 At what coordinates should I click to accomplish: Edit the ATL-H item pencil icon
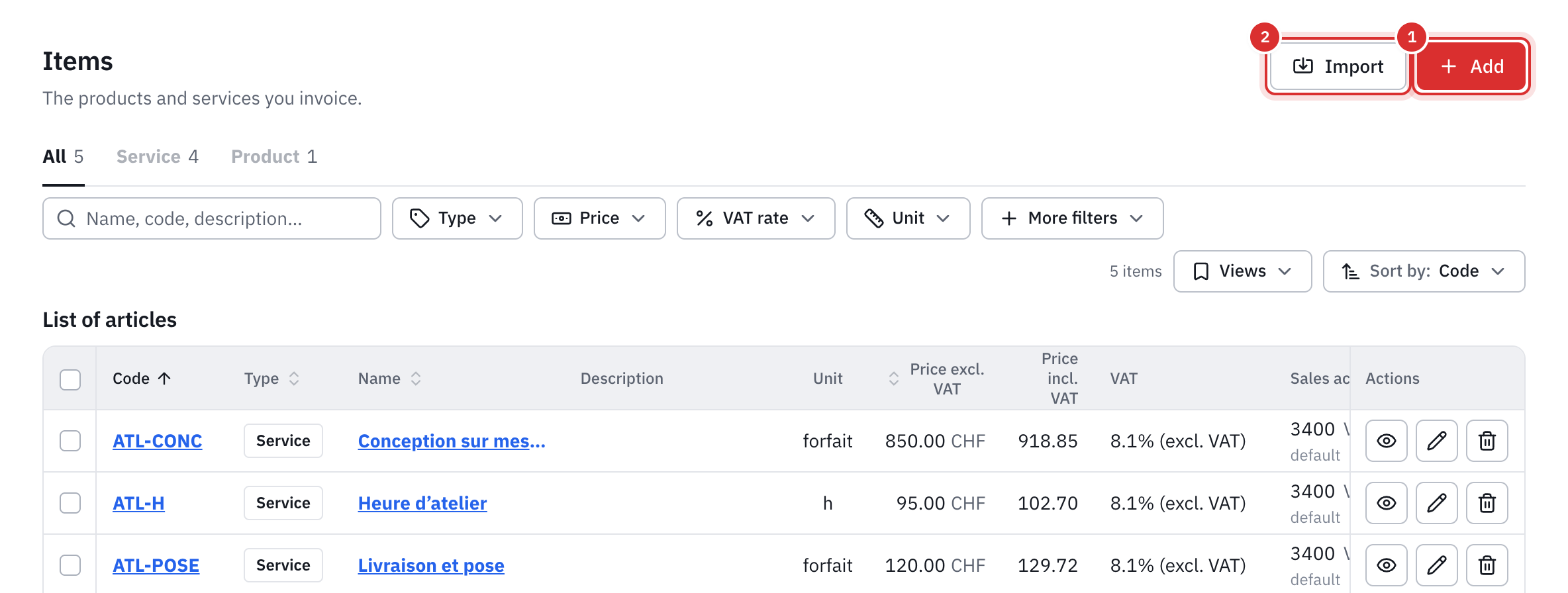[x=1436, y=503]
